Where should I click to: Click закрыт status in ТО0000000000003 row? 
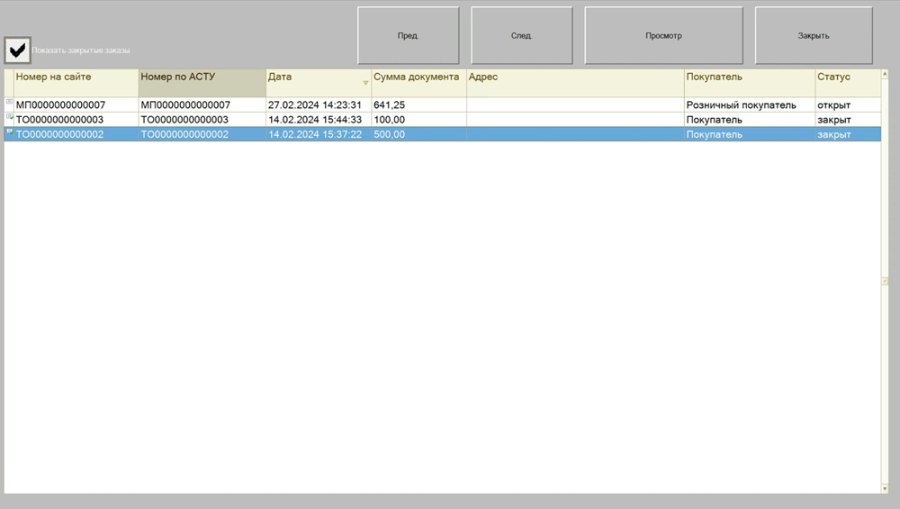click(848, 120)
